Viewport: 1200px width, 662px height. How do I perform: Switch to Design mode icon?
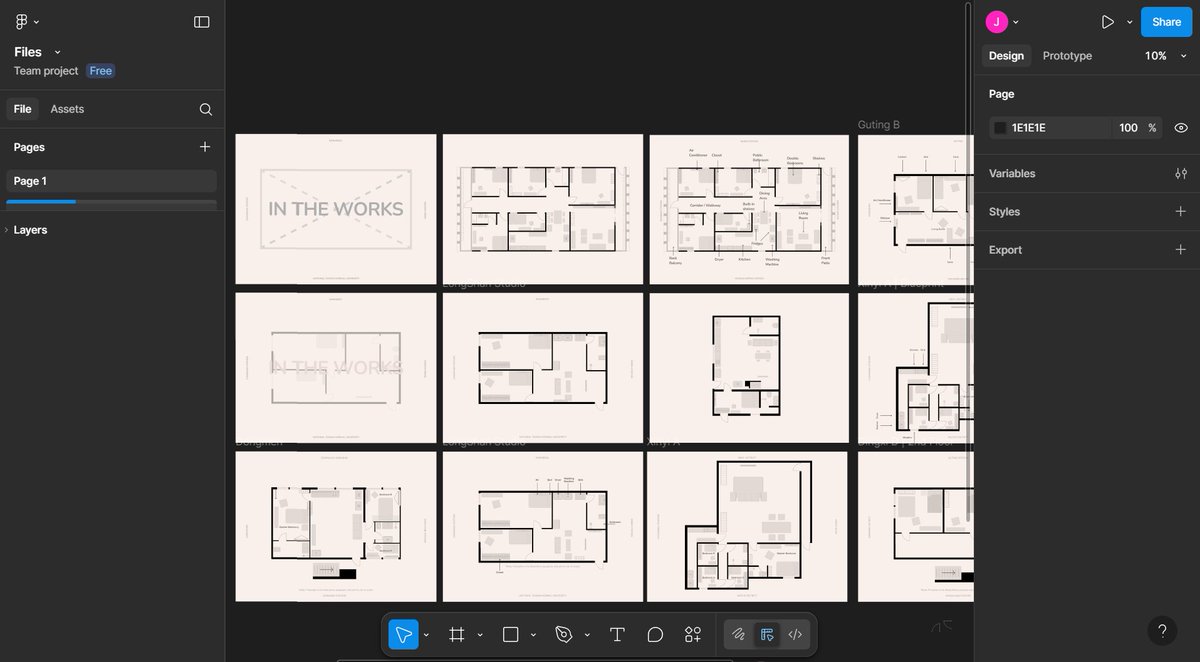click(x=767, y=634)
